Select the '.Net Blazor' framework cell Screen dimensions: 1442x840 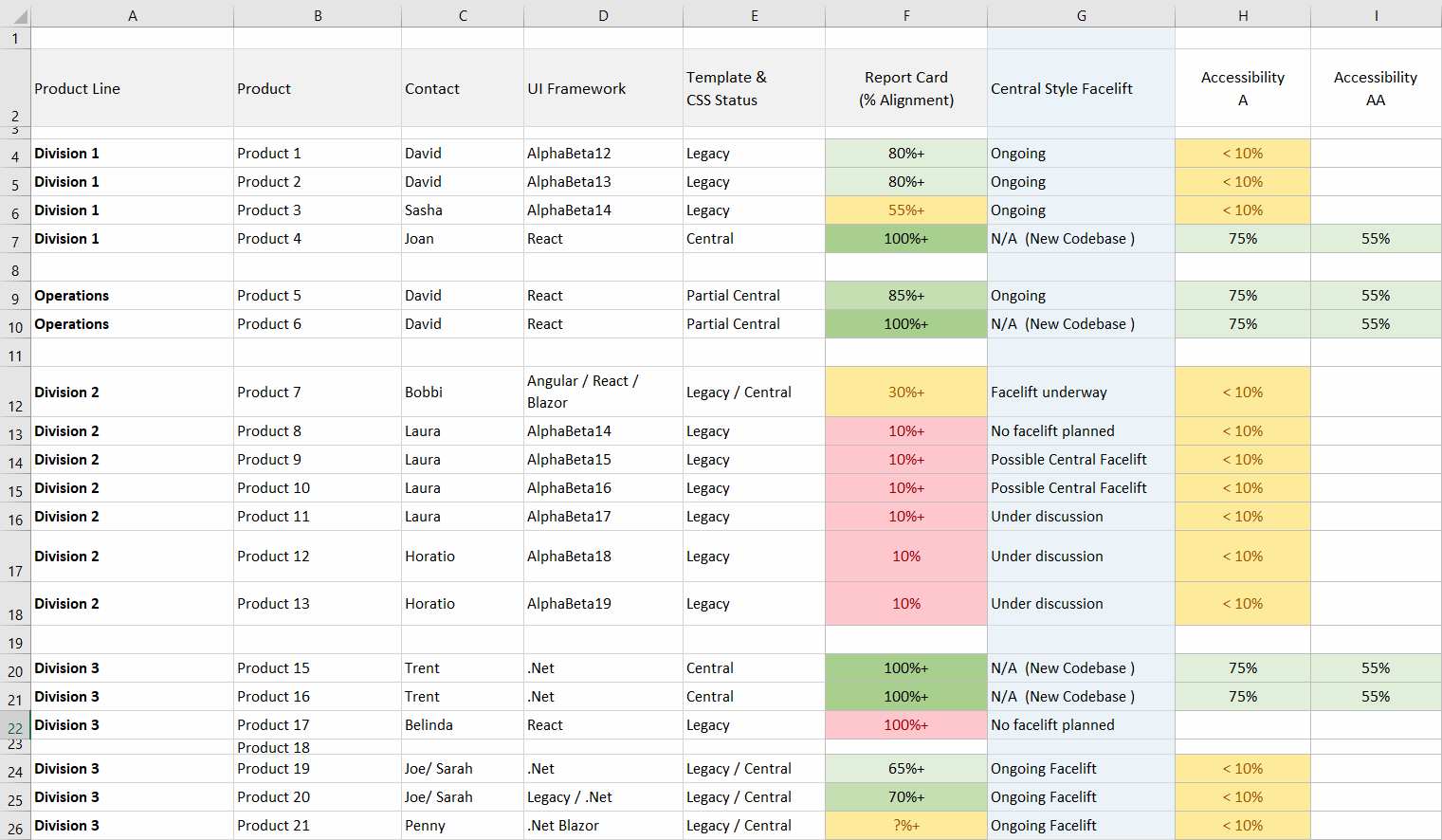(603, 826)
